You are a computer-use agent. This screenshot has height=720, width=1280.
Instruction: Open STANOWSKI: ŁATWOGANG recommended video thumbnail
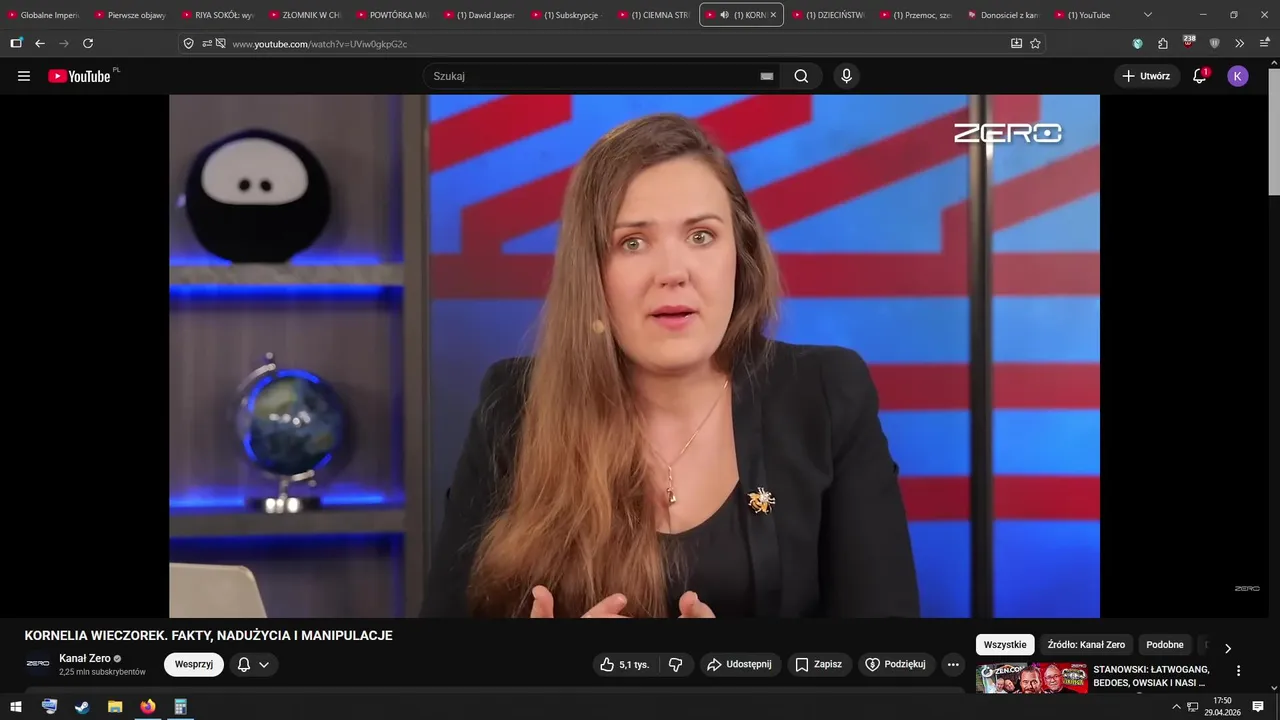pos(1031,679)
